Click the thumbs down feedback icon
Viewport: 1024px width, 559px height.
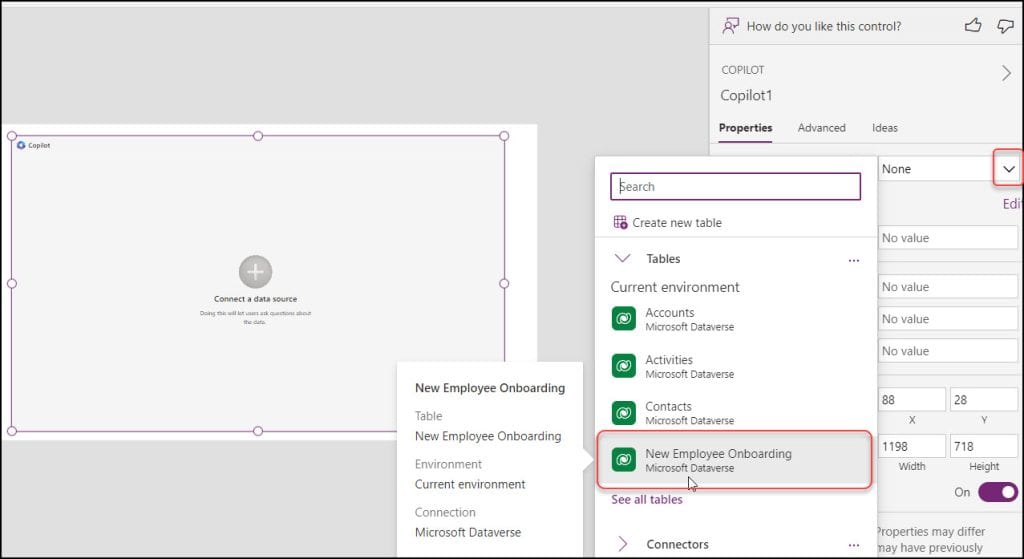click(1005, 26)
